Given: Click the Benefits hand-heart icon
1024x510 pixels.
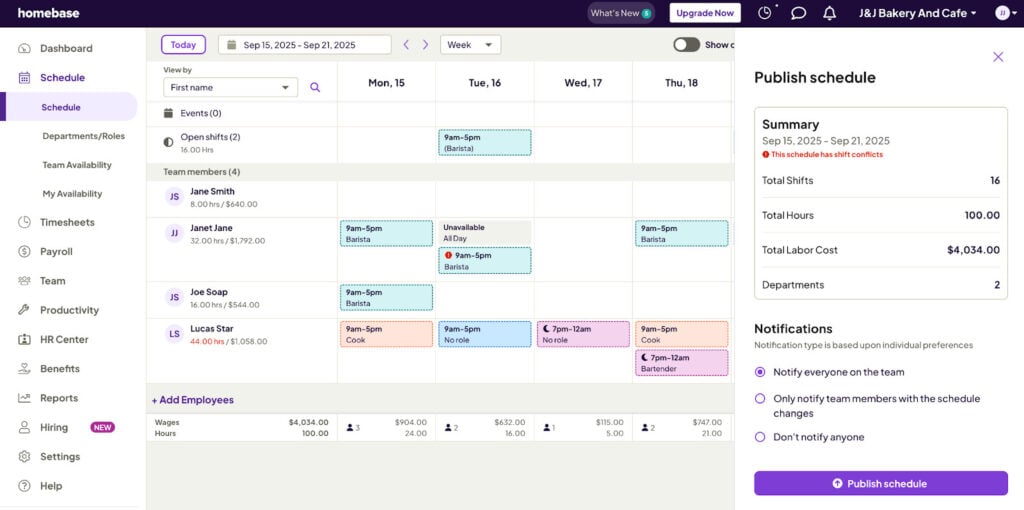Looking at the screenshot, I should click(x=24, y=369).
